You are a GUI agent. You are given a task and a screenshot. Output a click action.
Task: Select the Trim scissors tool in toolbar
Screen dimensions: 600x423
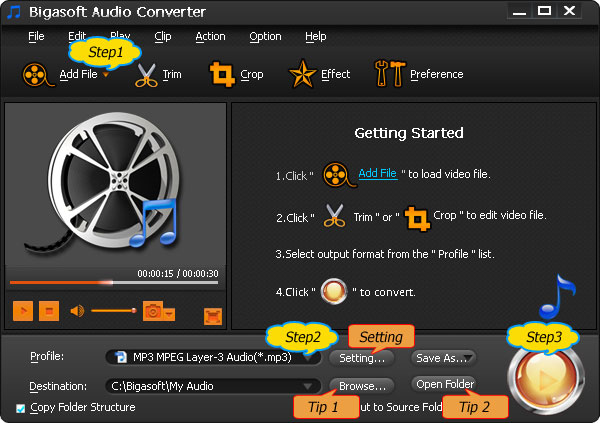(x=146, y=75)
